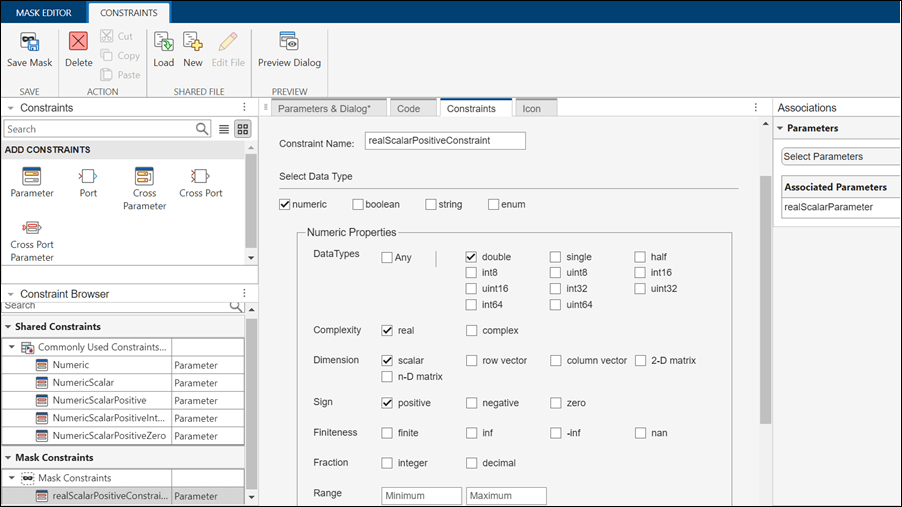This screenshot has width=902, height=507.
Task: Select the NumericScalarPositiveInt row
Action: coord(123,418)
